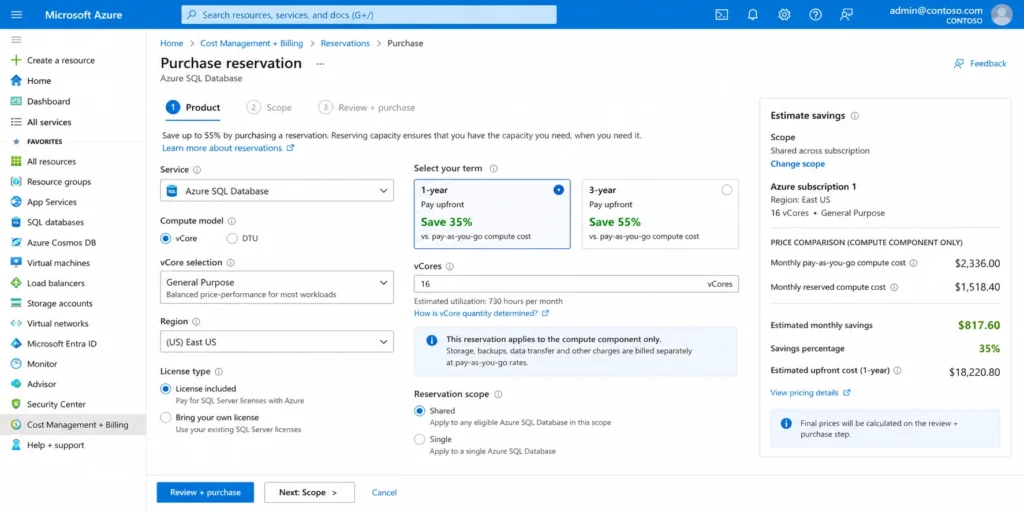Choose Bring your own license
This screenshot has width=1024, height=512.
[x=165, y=417]
